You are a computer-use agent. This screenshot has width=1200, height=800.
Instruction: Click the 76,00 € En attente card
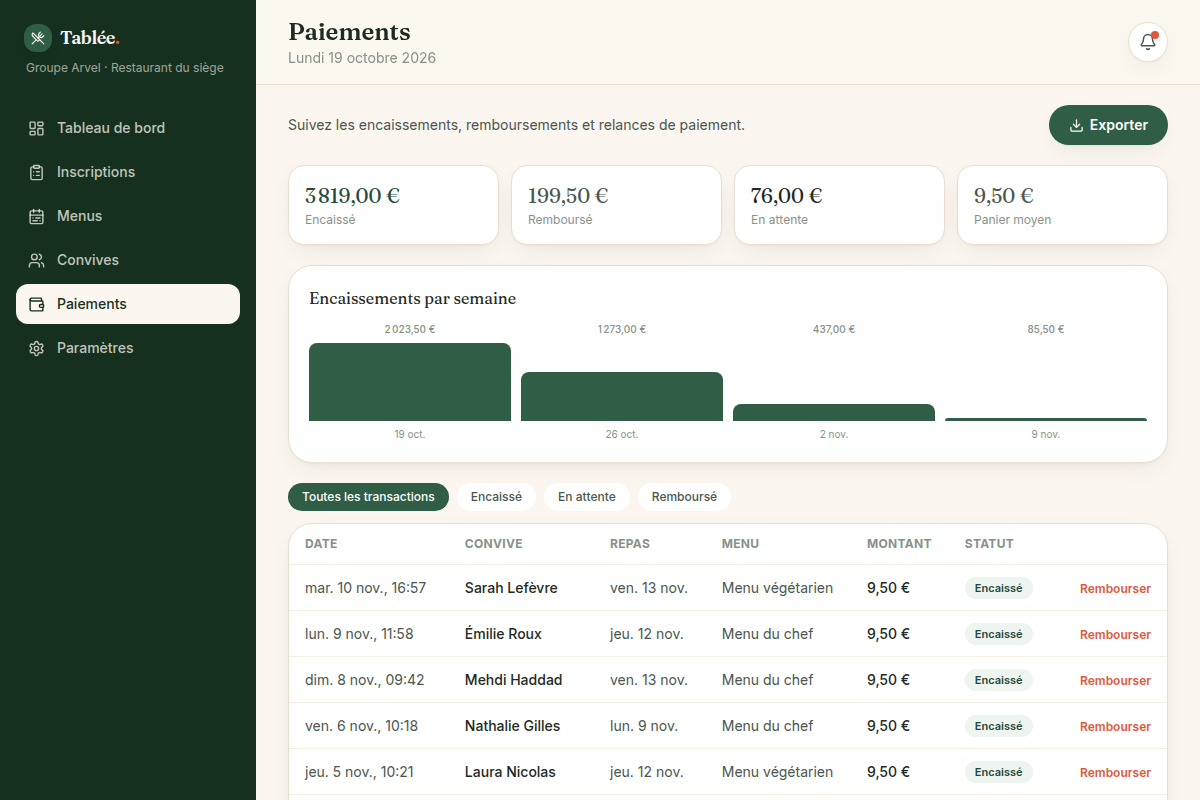pyautogui.click(x=839, y=205)
